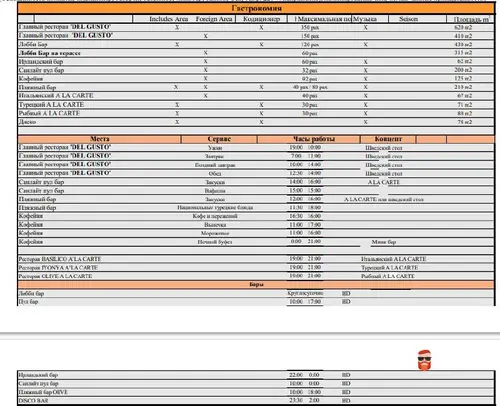Click the Includes Area column header
The width and height of the screenshot is (500, 406).
tap(168, 19)
